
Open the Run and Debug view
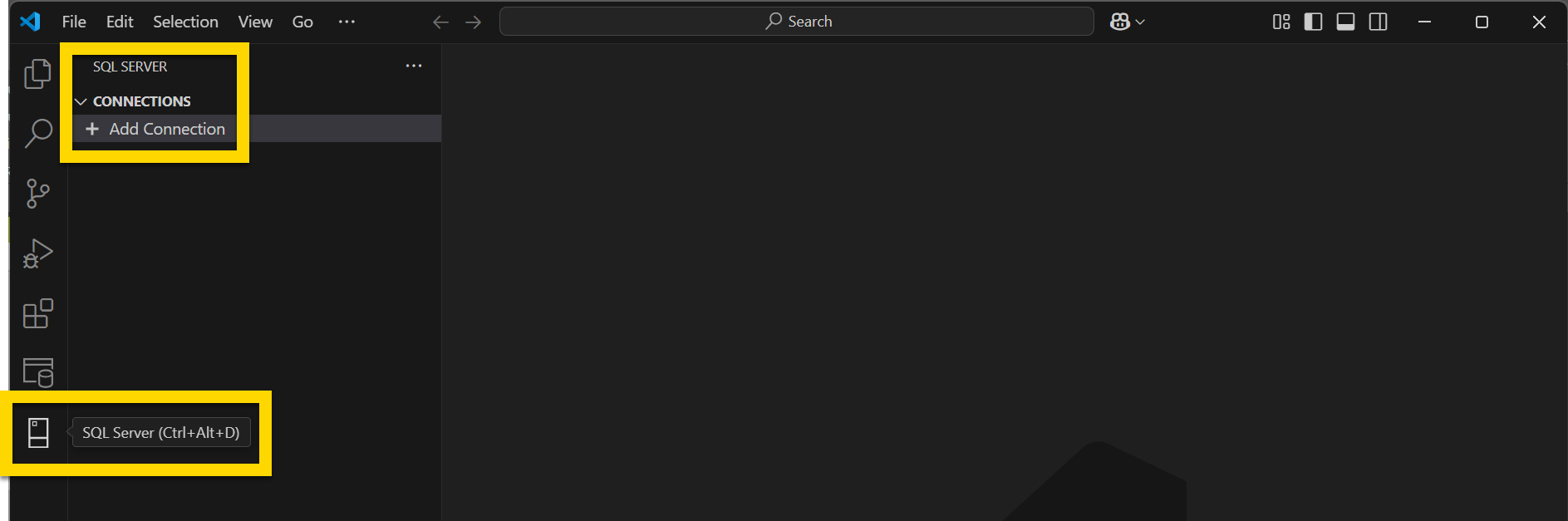click(37, 253)
